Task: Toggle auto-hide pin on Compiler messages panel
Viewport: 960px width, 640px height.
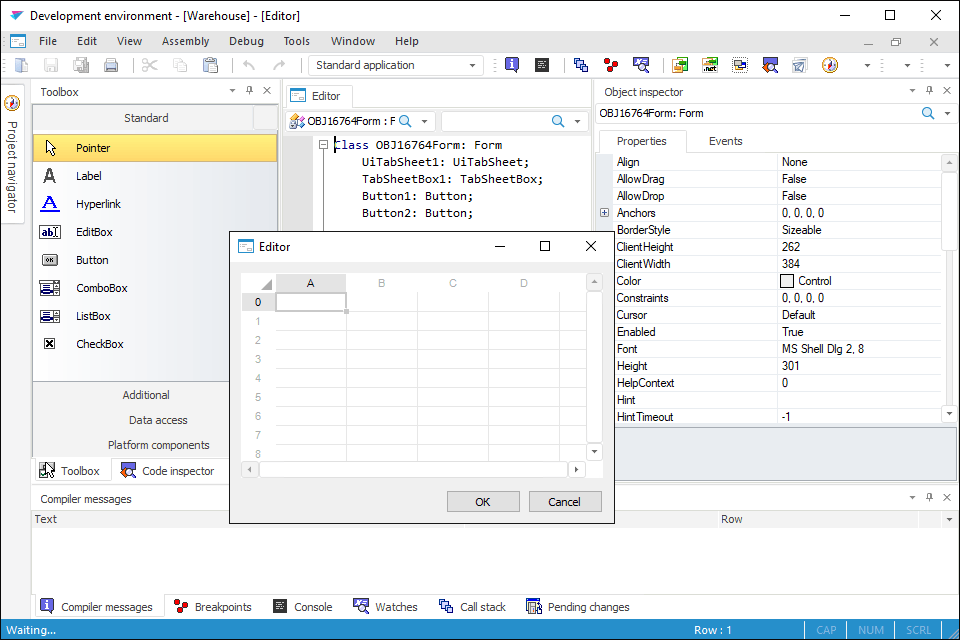Action: pos(929,498)
